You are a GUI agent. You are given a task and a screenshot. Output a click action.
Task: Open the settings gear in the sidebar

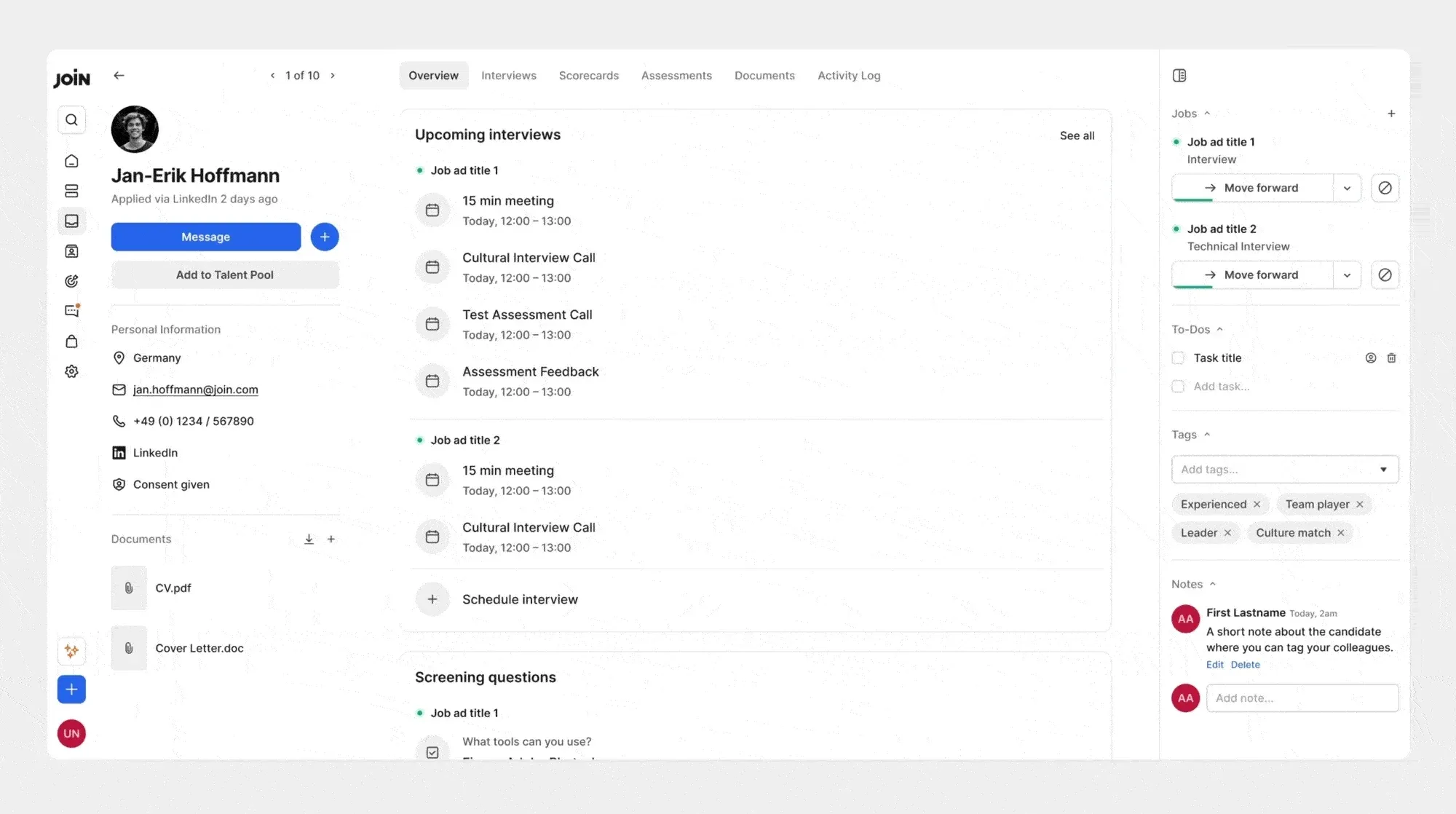(x=71, y=371)
